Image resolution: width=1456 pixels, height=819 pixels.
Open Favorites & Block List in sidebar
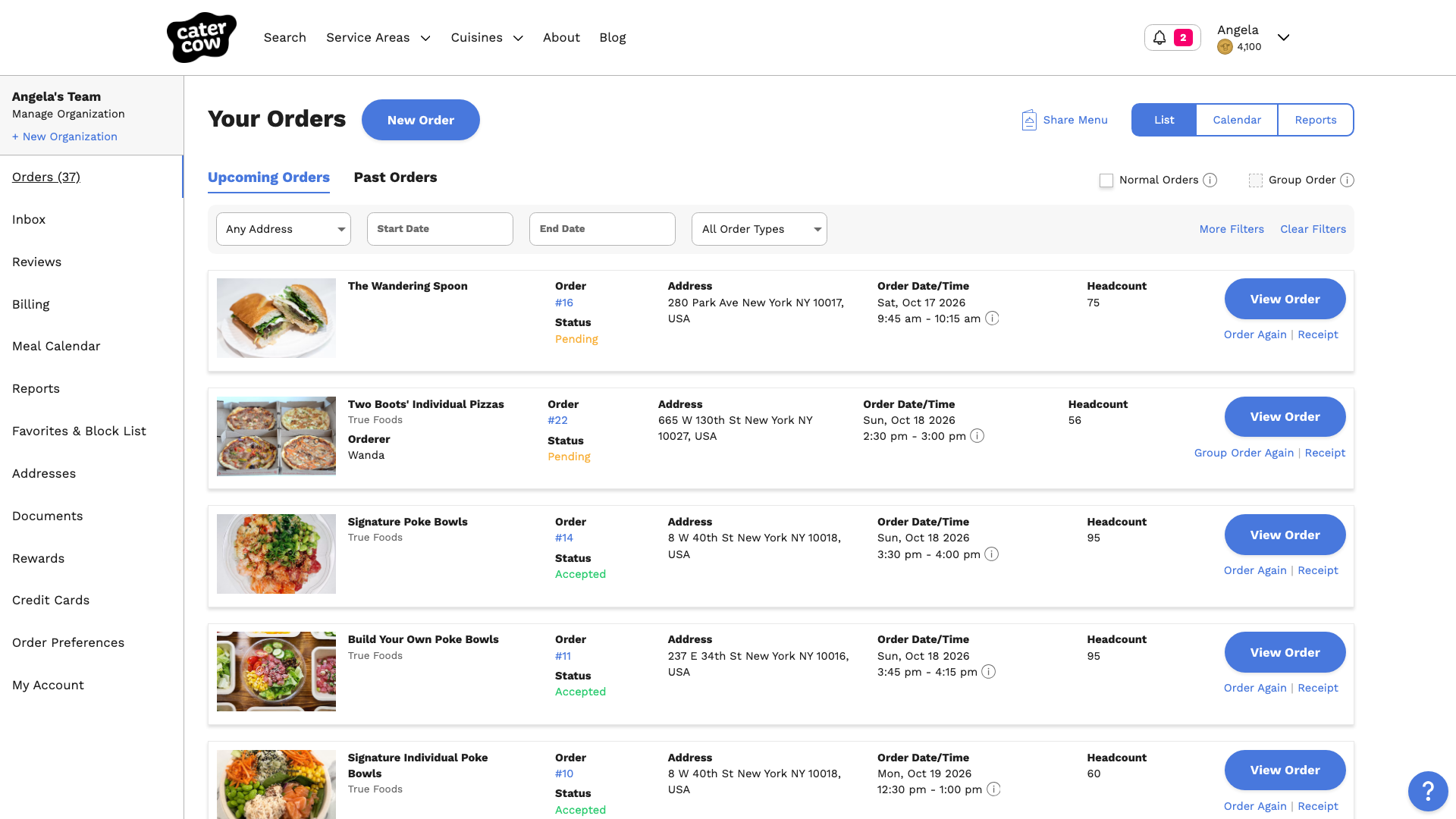pyautogui.click(x=79, y=431)
